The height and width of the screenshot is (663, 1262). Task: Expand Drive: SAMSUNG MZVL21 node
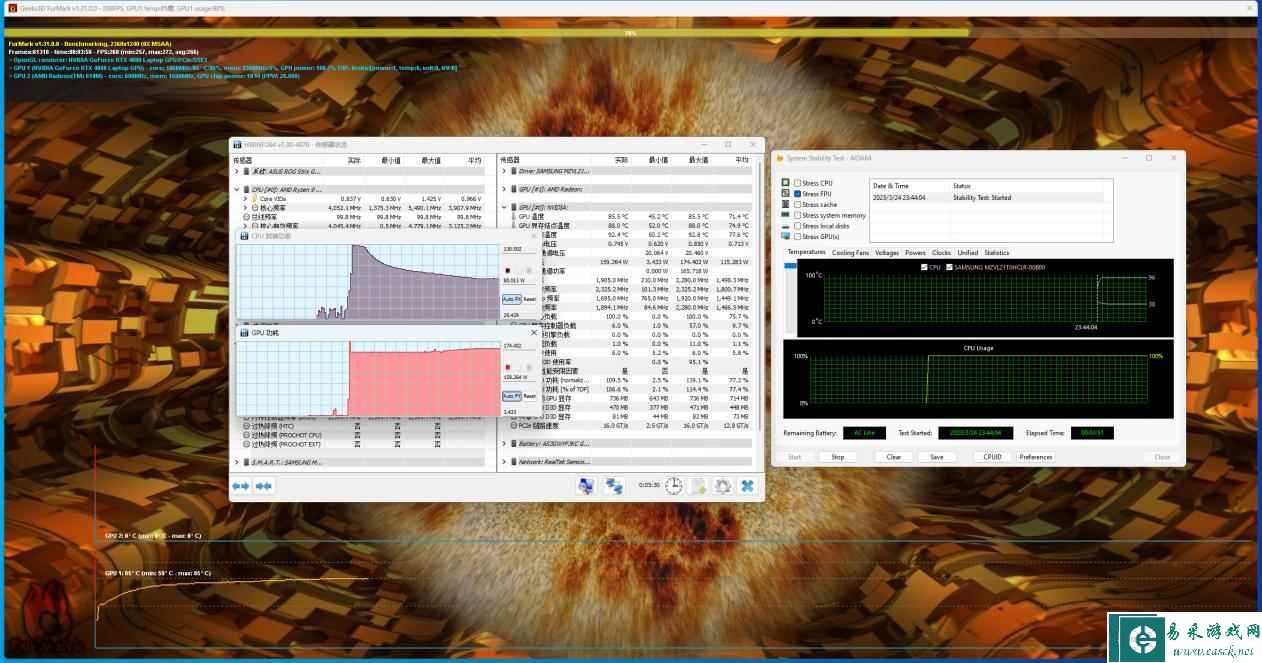coord(503,171)
